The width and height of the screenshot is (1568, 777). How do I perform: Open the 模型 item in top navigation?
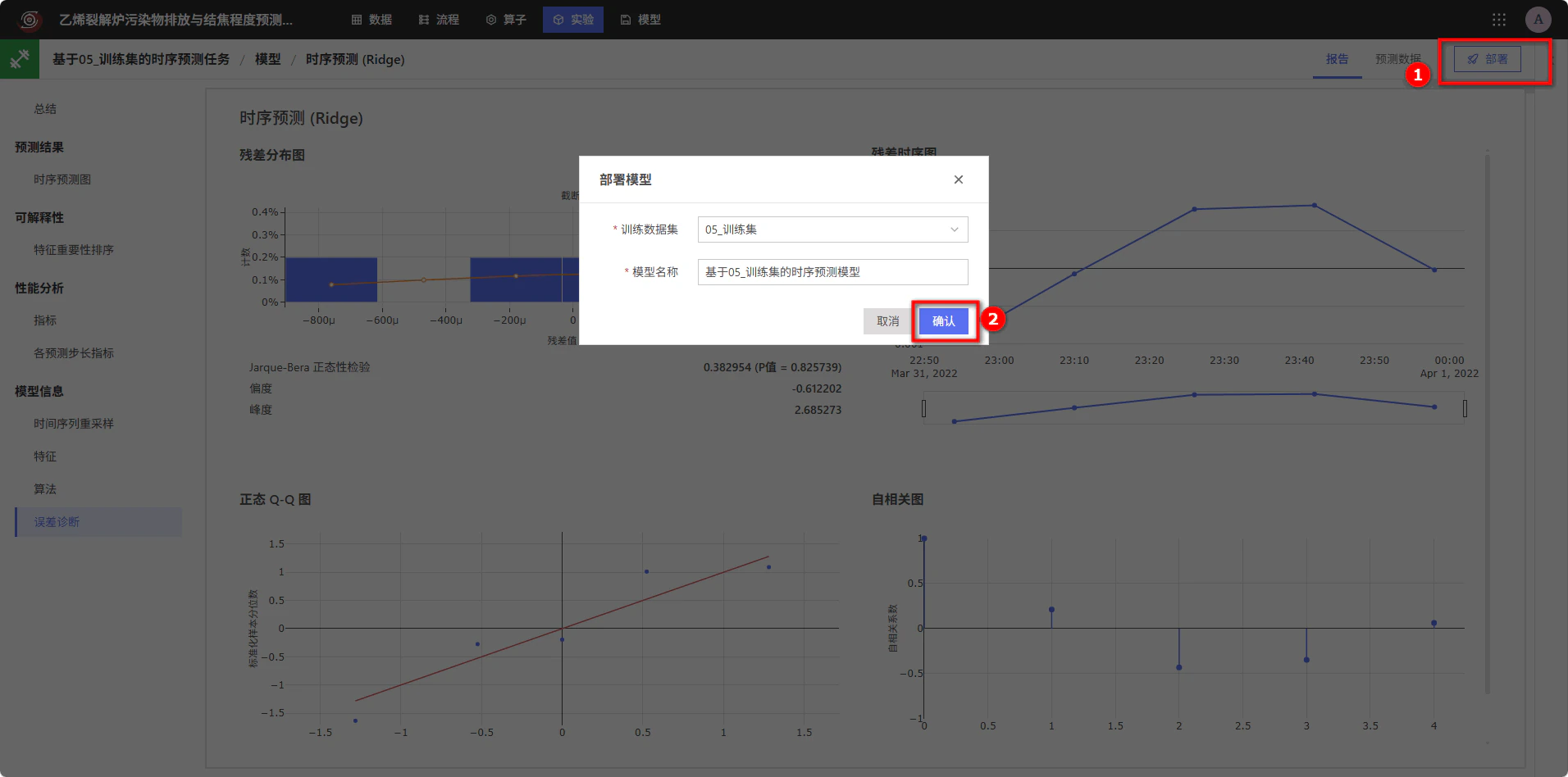pyautogui.click(x=640, y=20)
